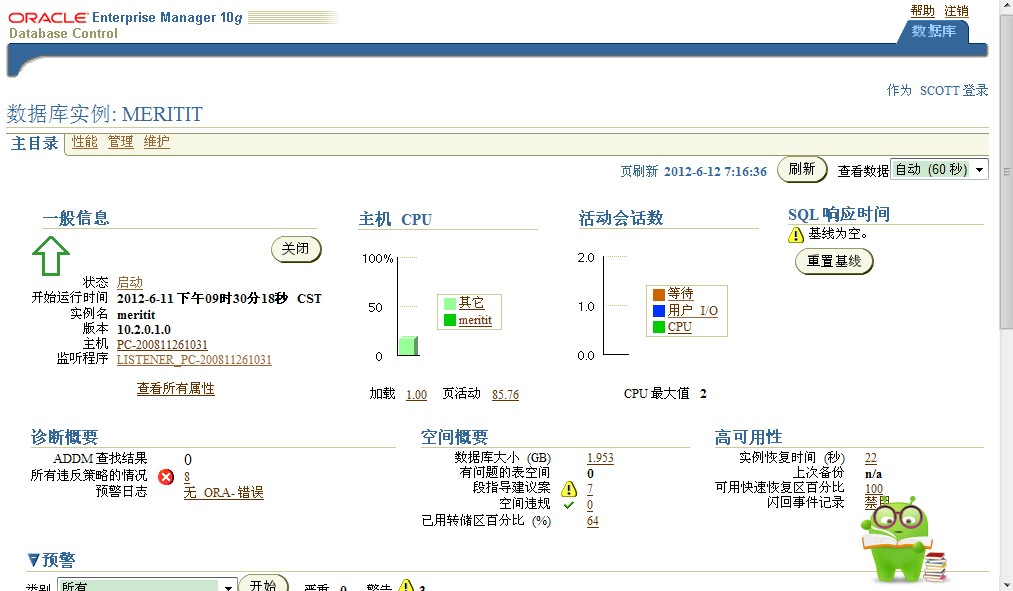Click the meritit legend link

tap(475, 320)
